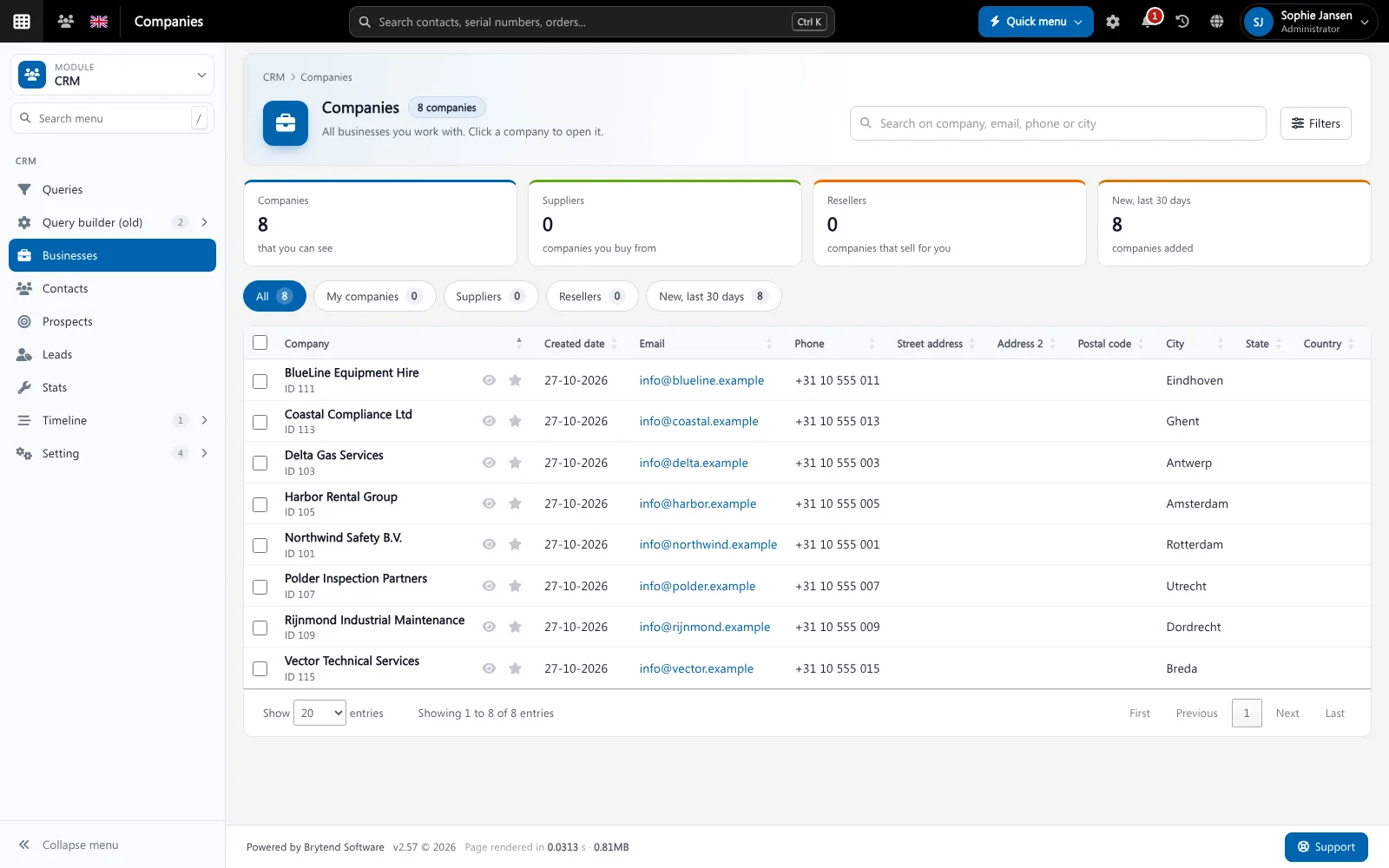Focus the Search menu field
This screenshot has height=868, width=1389.
tap(112, 118)
